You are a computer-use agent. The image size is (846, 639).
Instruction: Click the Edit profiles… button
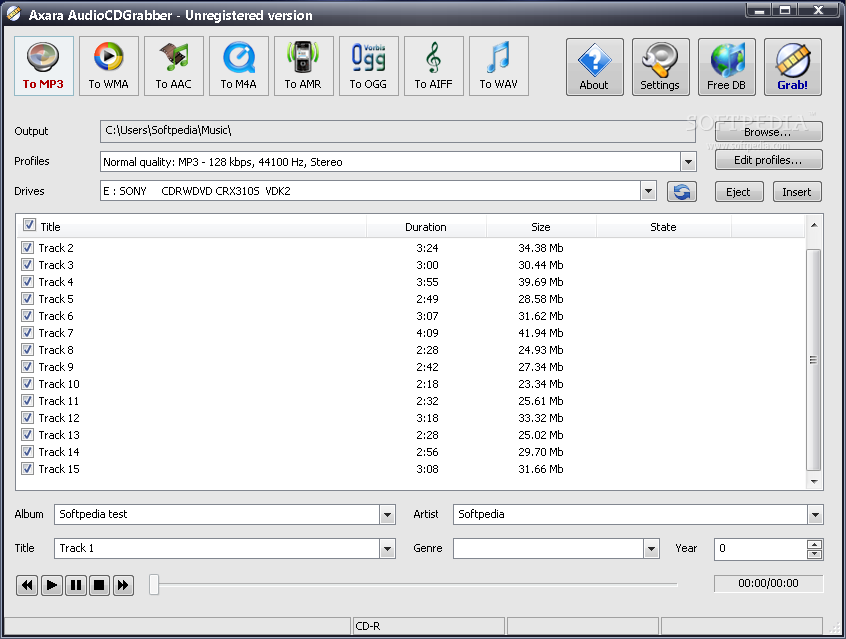[x=768, y=160]
